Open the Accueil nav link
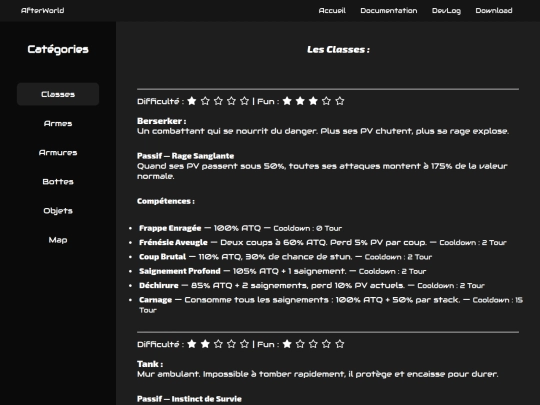This screenshot has width=540, height=405. pos(332,11)
